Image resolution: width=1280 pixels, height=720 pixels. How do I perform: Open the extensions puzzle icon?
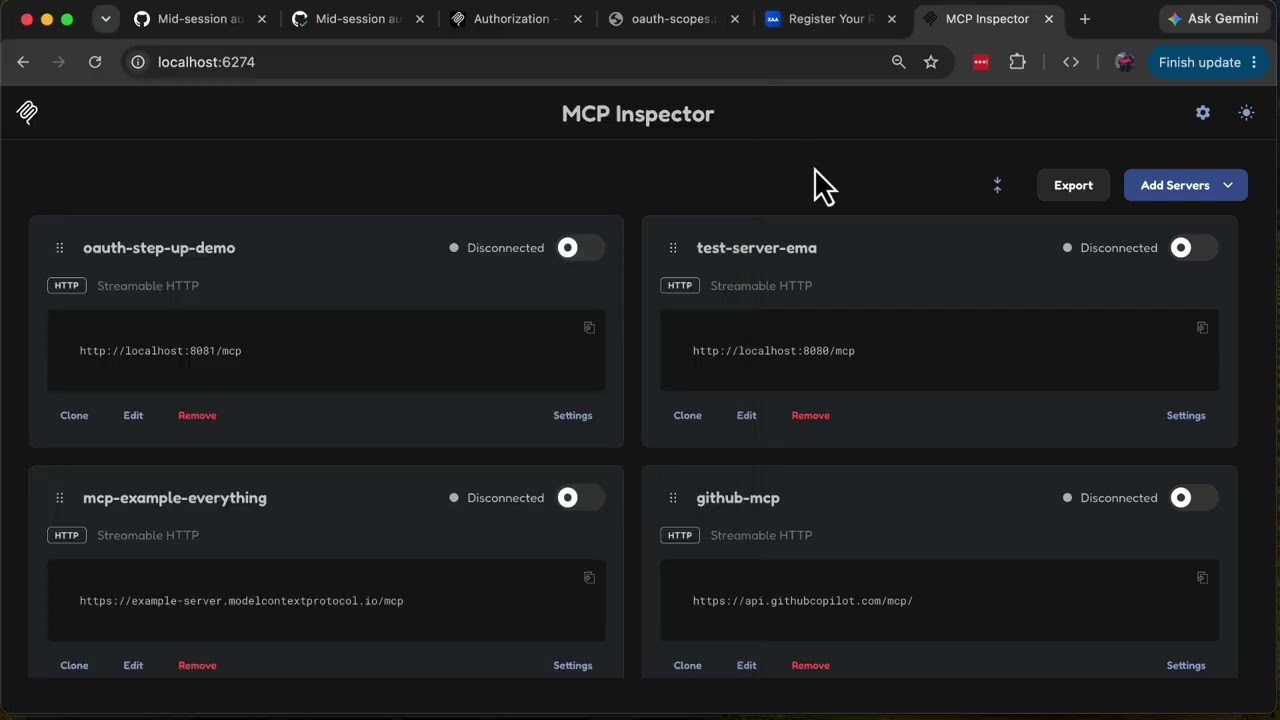1017,62
